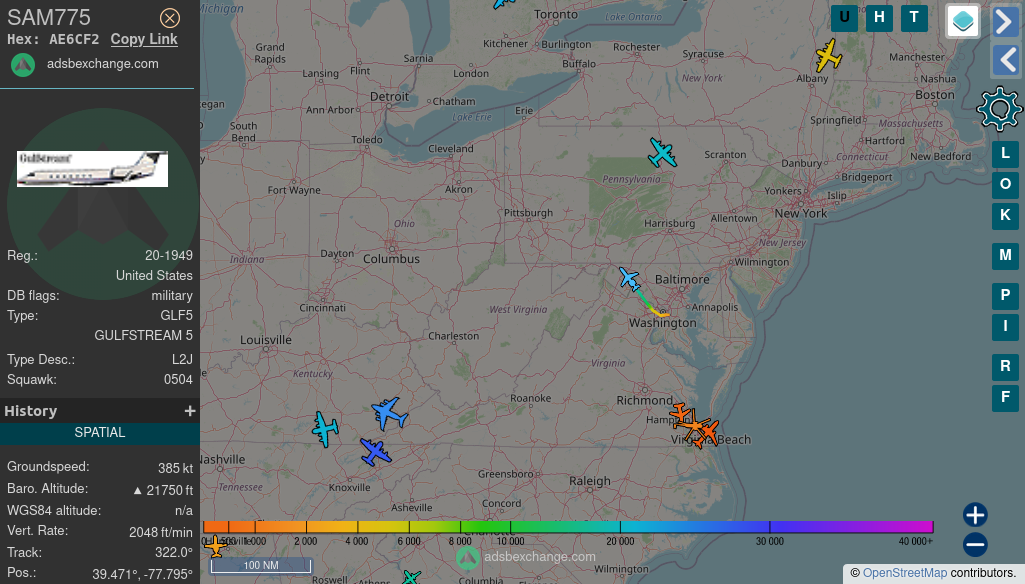Click the registration value 20-1949
Screen dimensions: 1025x584
coord(169,256)
